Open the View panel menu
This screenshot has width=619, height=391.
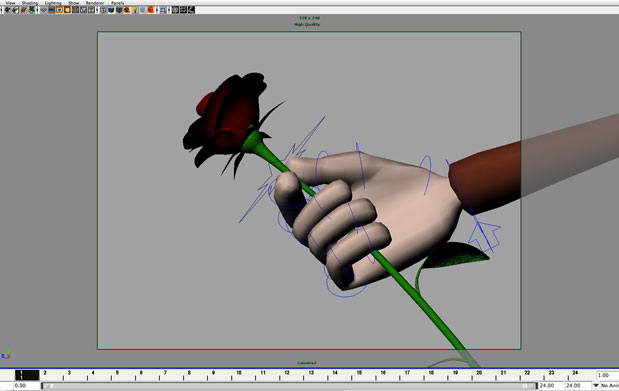coord(10,3)
